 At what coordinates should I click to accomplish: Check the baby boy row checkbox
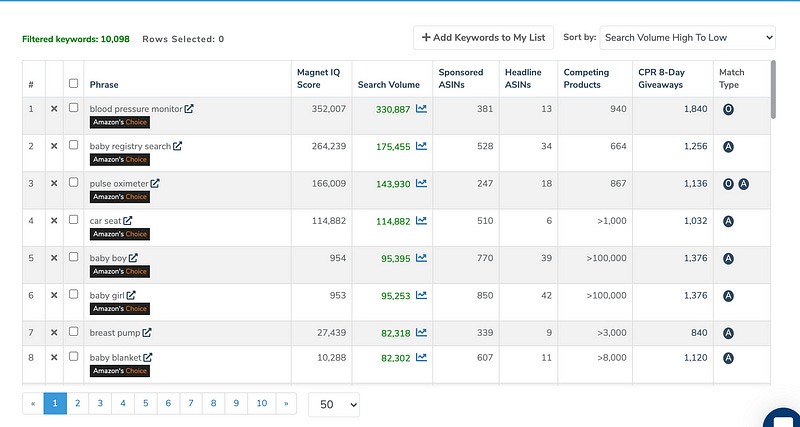[73, 257]
